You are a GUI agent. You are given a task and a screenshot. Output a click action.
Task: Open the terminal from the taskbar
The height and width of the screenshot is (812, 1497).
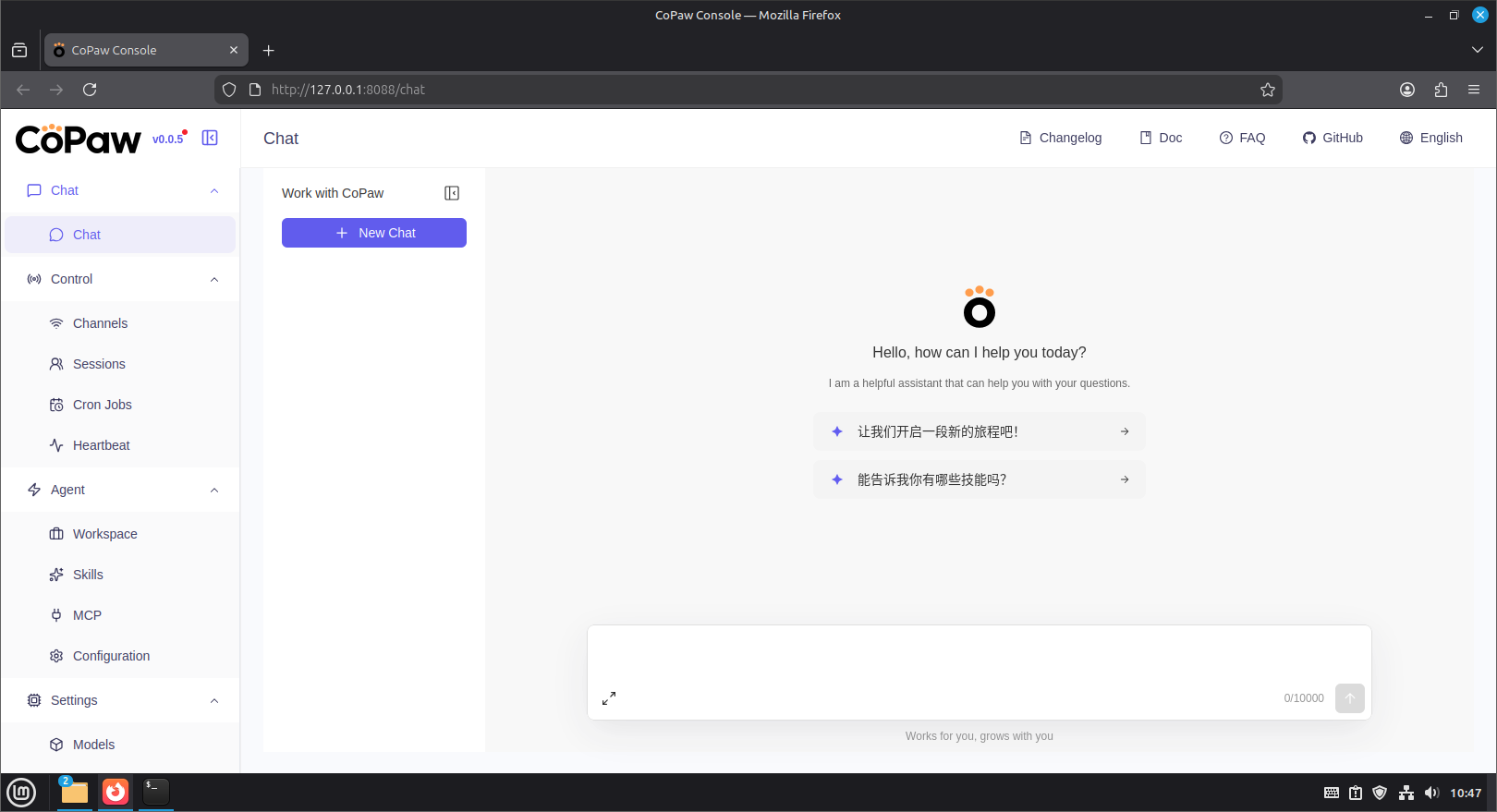click(156, 792)
